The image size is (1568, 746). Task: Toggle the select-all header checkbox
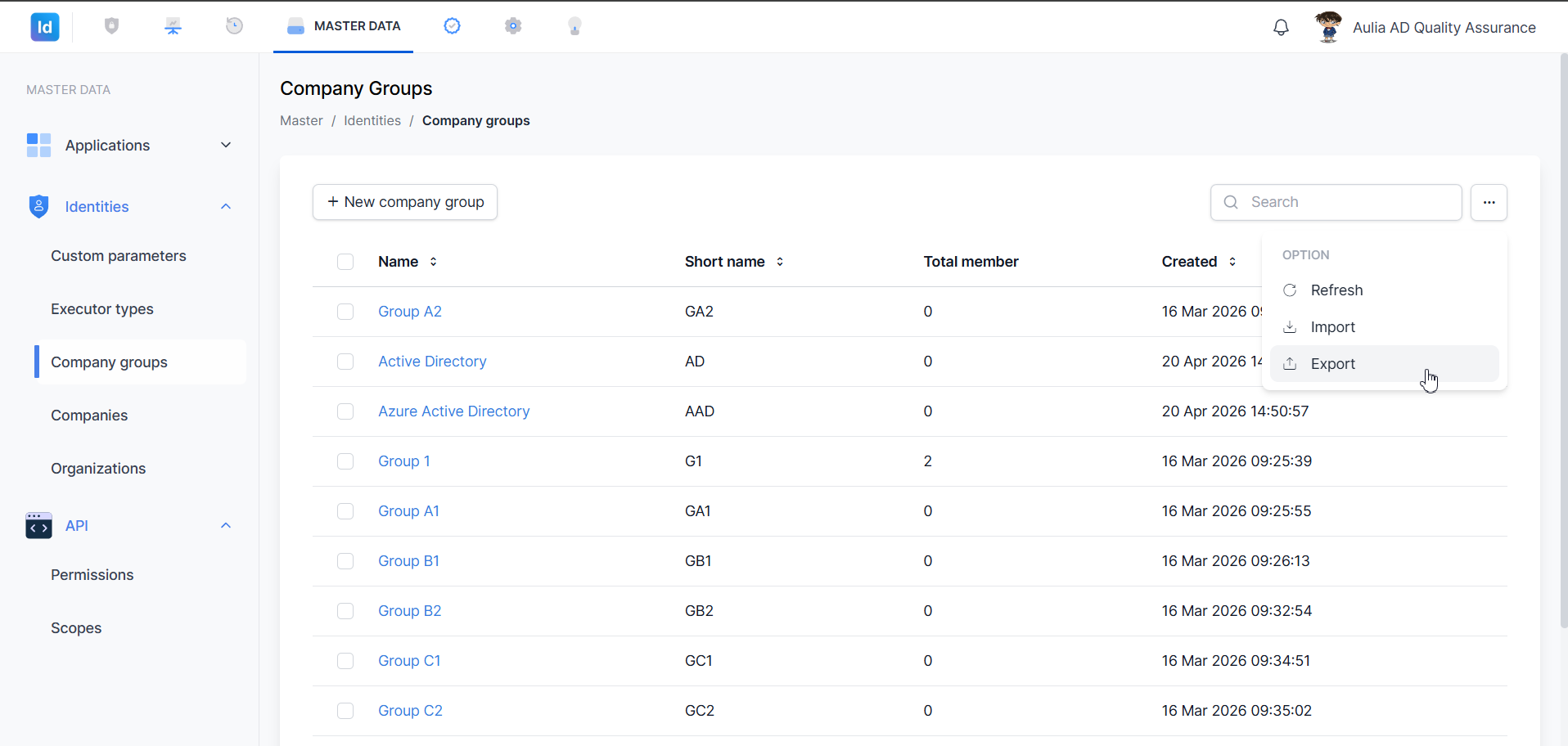click(x=345, y=262)
